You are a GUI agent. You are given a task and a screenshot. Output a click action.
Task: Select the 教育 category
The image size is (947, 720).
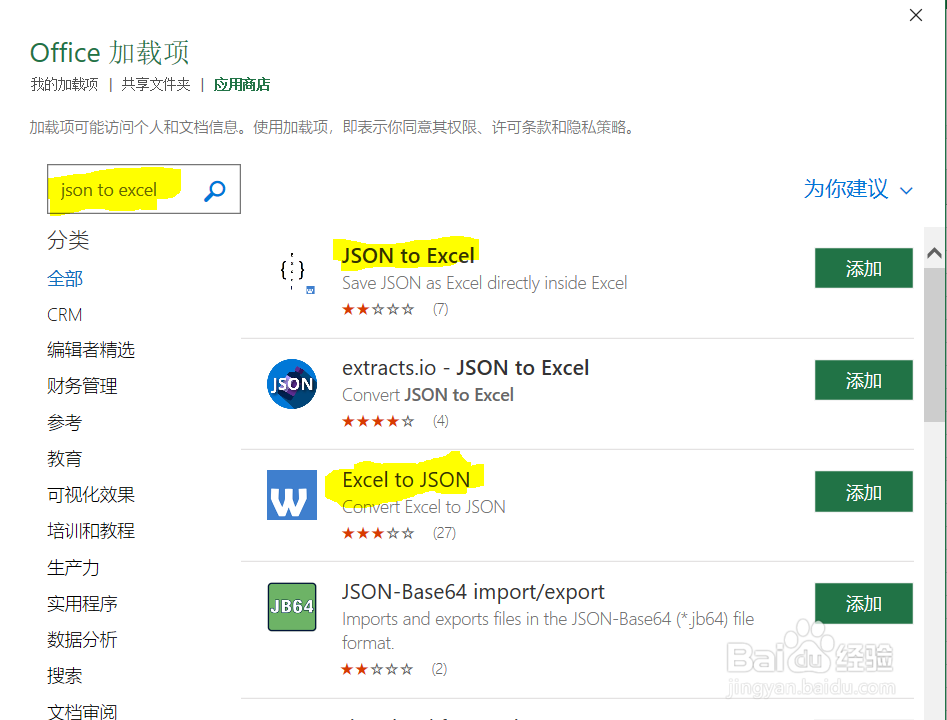click(x=65, y=458)
